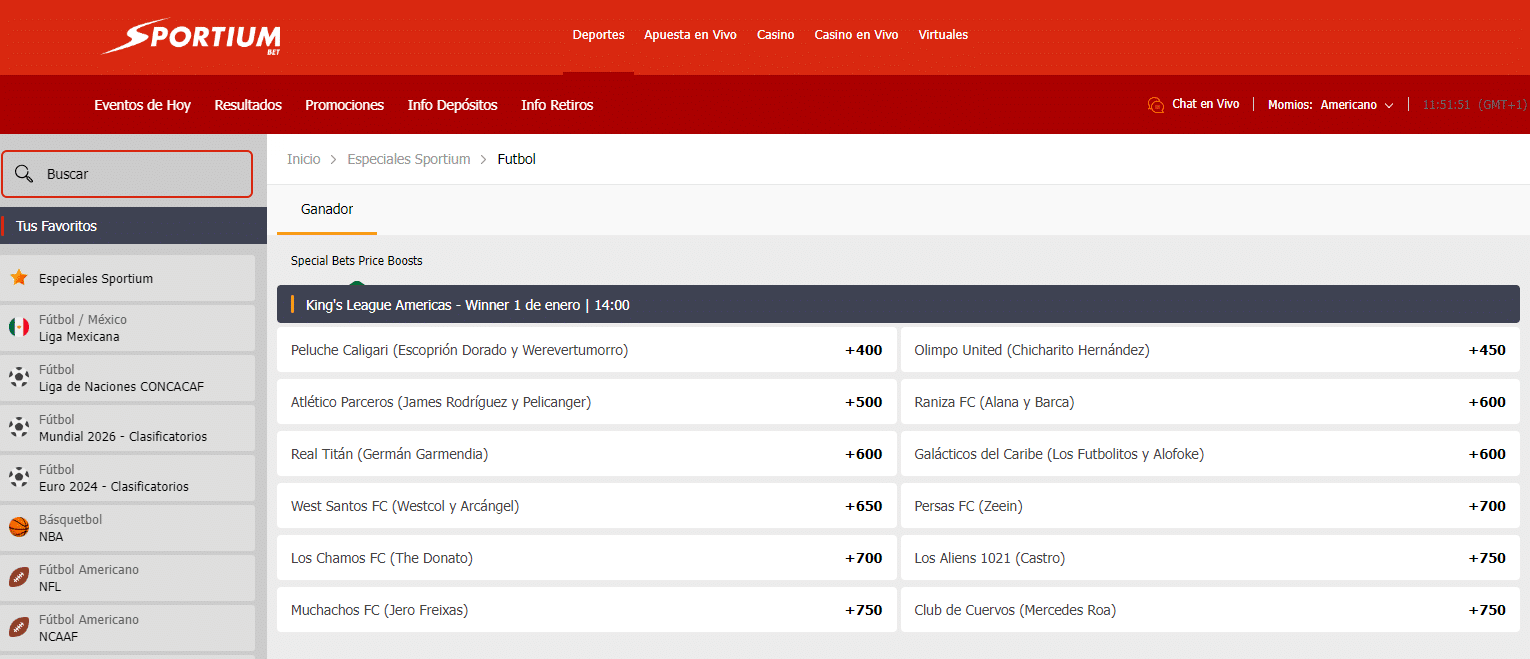Click the Inicio breadcrumb link
The height and width of the screenshot is (659, 1530).
(304, 160)
